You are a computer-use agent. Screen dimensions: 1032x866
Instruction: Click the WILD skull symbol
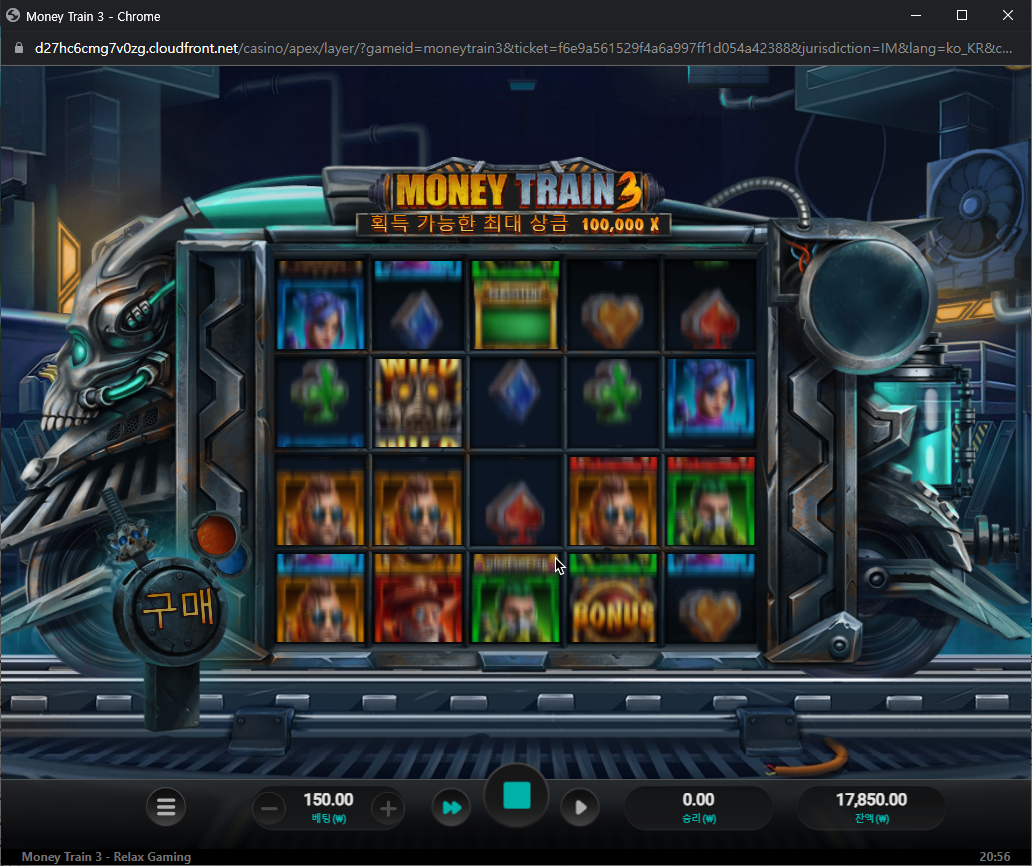(x=418, y=403)
